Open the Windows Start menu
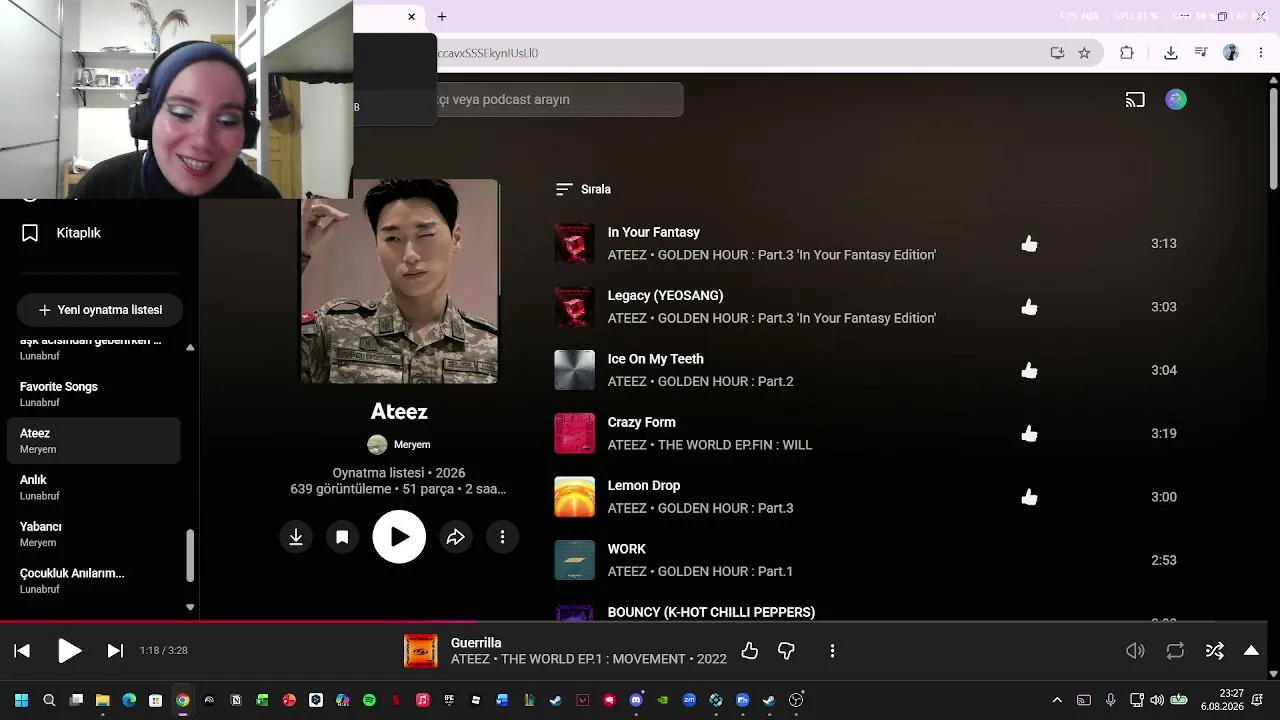This screenshot has width=1280, height=720. coord(22,701)
